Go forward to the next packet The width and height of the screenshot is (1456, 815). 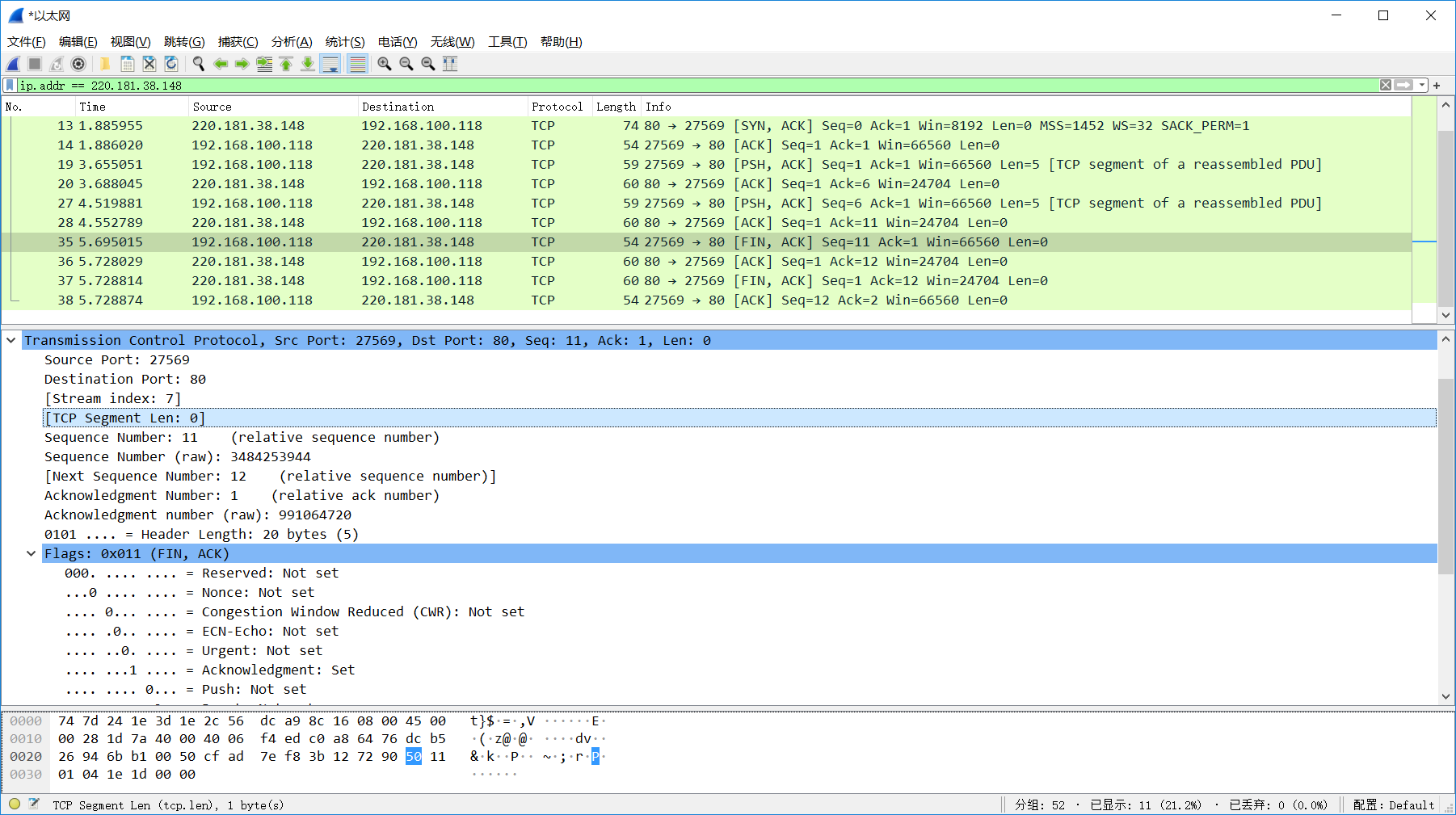point(242,64)
